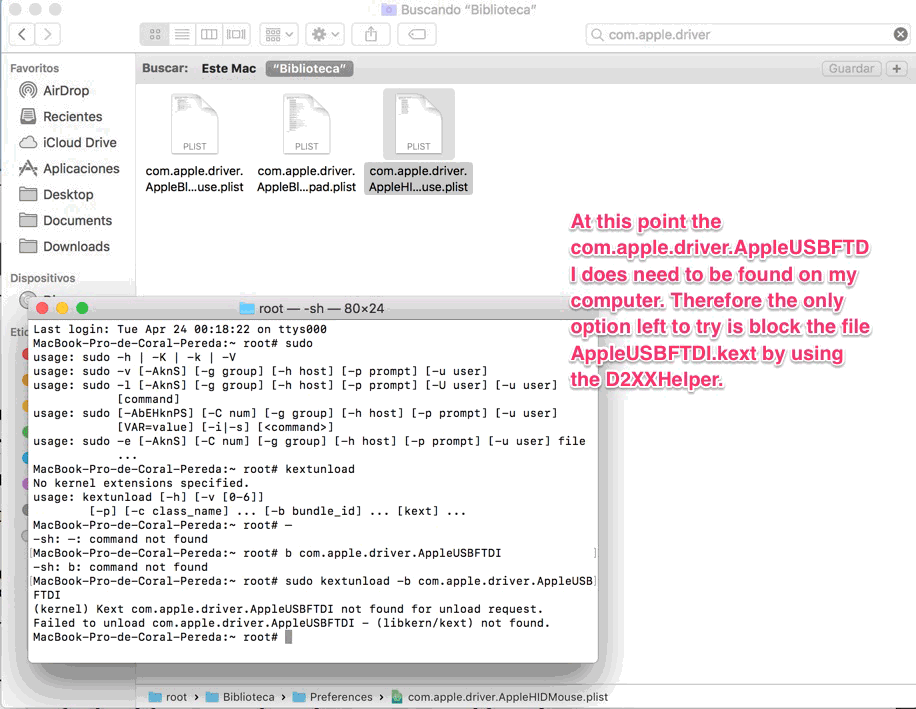Set search scope to "Biblioteca"
This screenshot has width=916, height=709.
pos(309,68)
